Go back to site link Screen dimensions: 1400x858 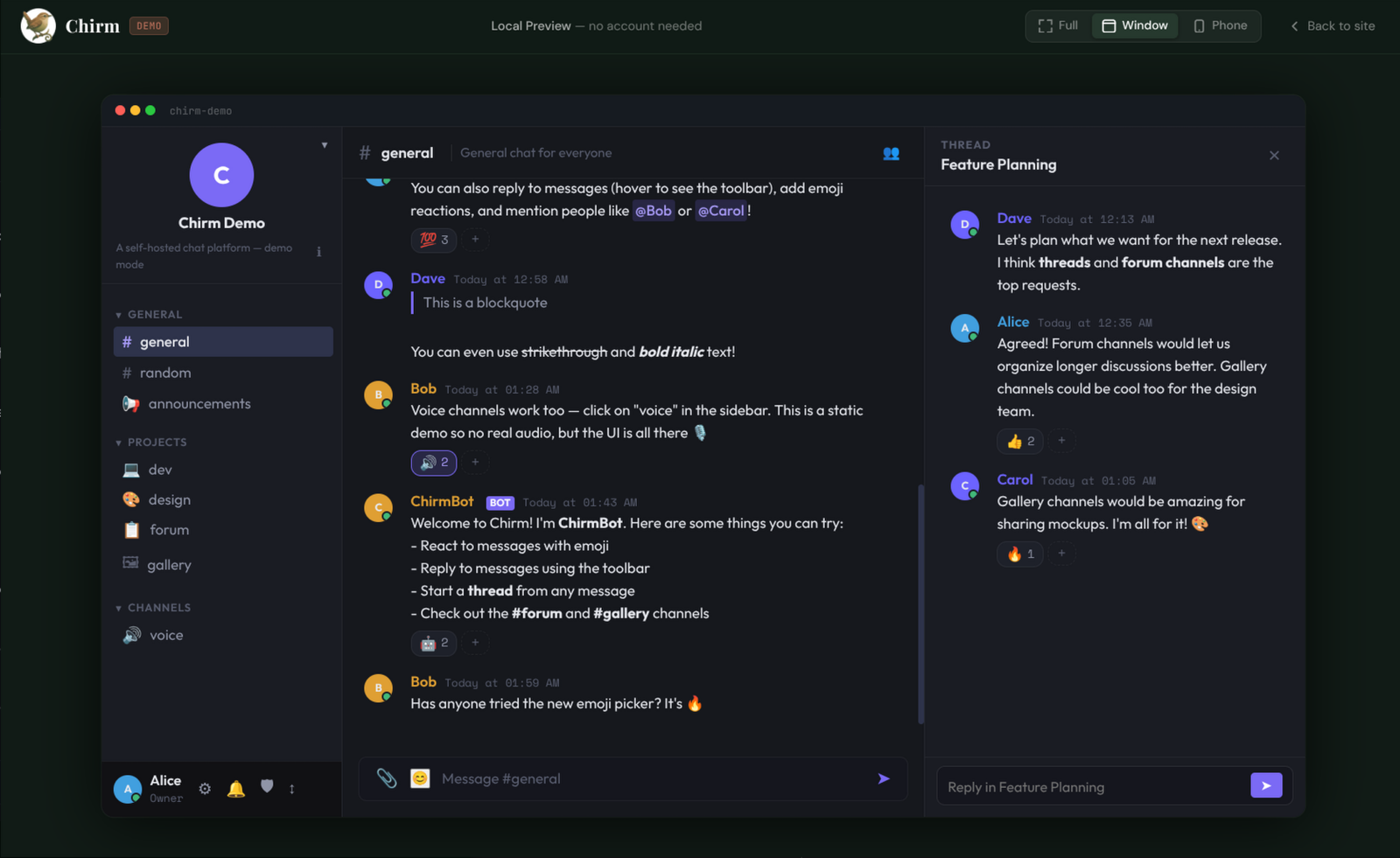(1333, 26)
